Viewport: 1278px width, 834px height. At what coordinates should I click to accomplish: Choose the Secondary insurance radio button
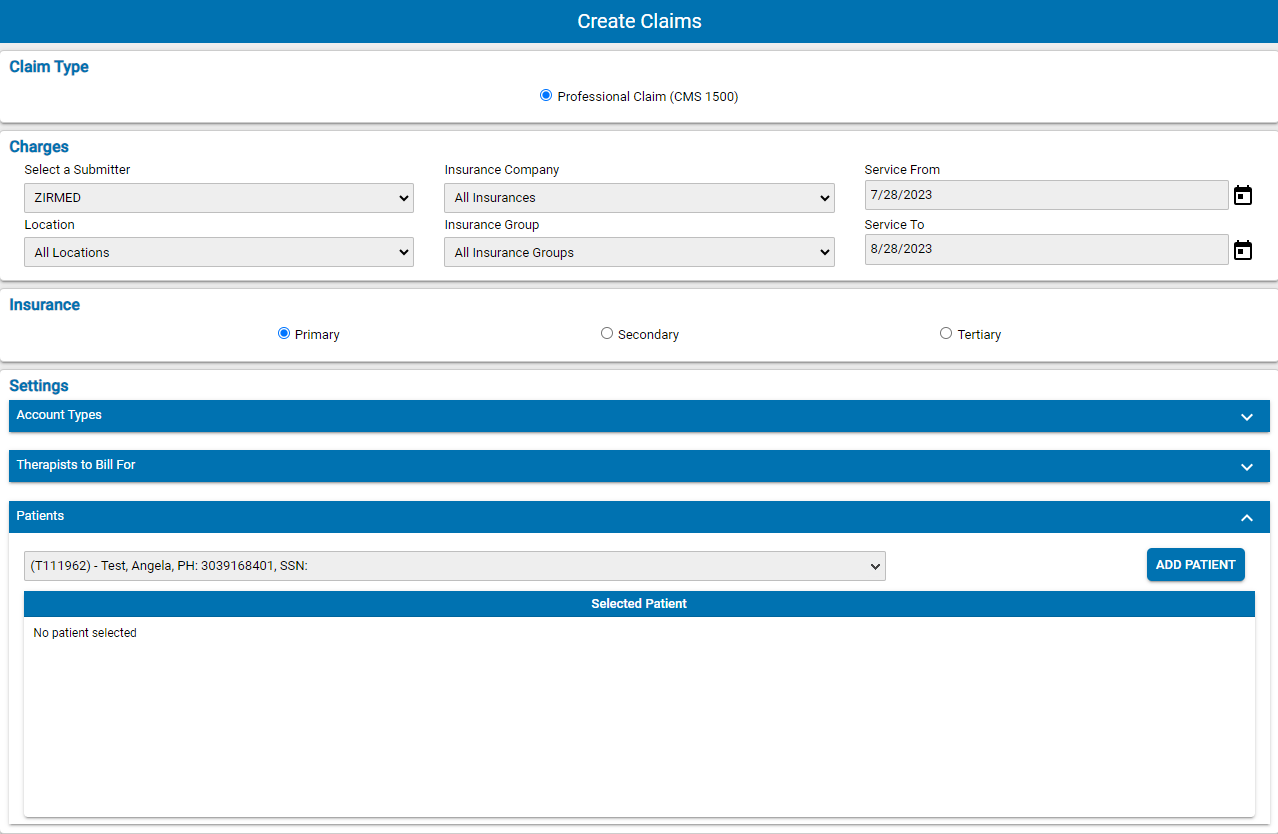[x=607, y=334]
